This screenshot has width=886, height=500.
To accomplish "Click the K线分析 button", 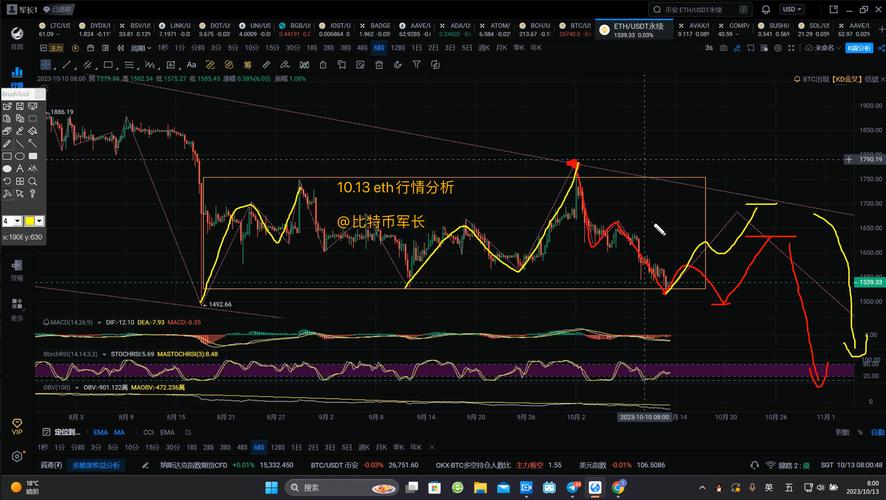I will coord(858,47).
